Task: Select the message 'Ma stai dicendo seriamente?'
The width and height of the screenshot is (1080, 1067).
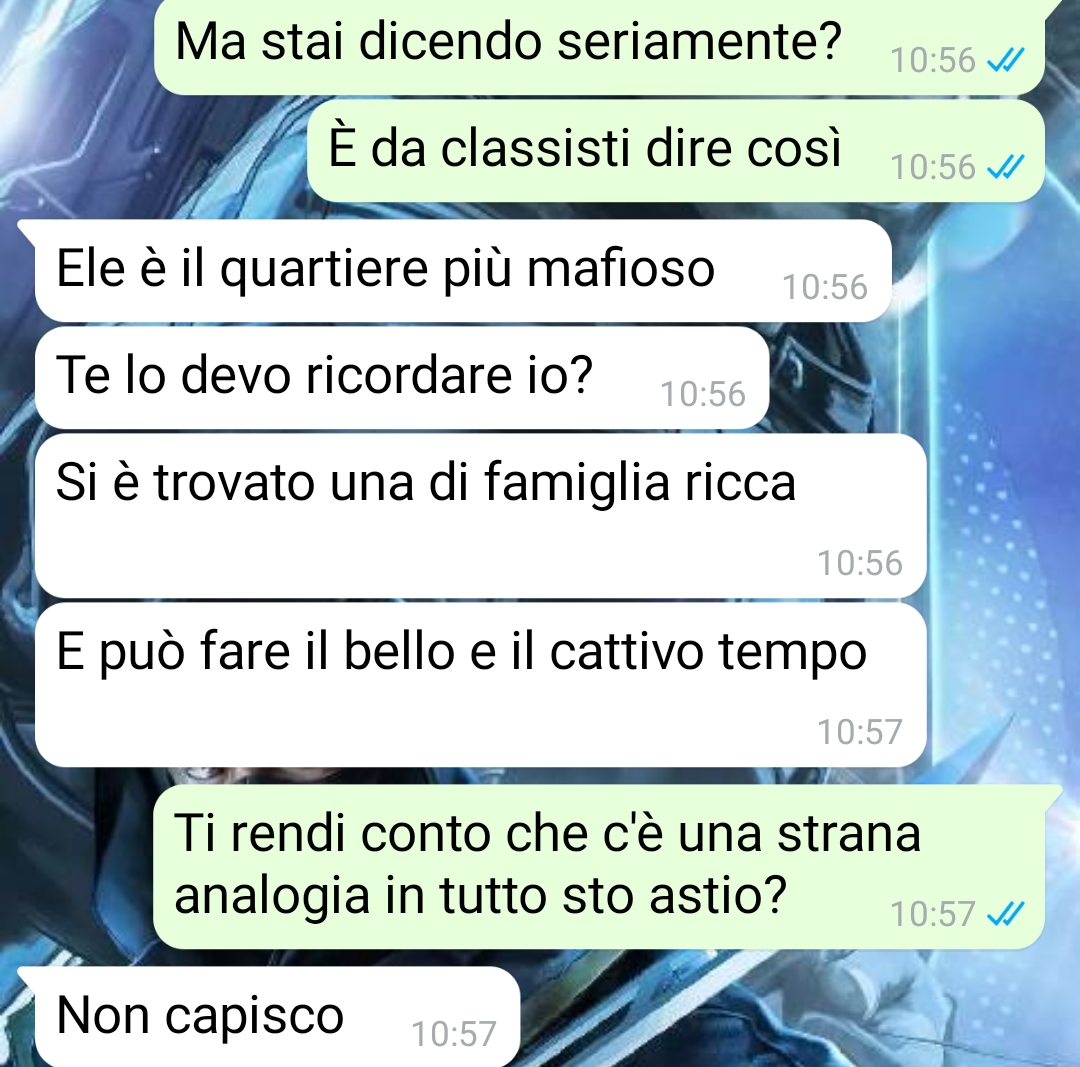Action: tap(599, 45)
